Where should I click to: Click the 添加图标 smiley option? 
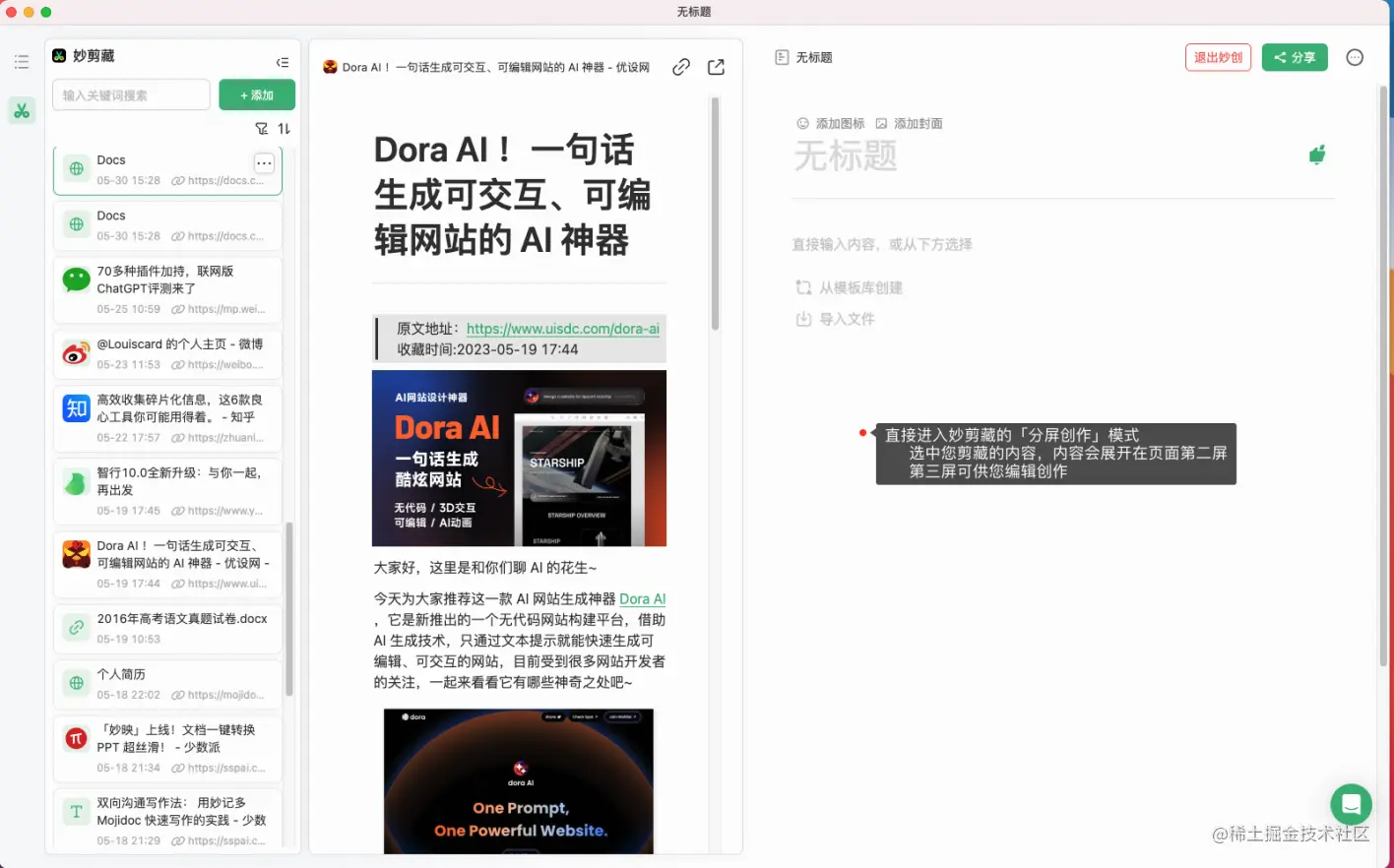tap(831, 124)
